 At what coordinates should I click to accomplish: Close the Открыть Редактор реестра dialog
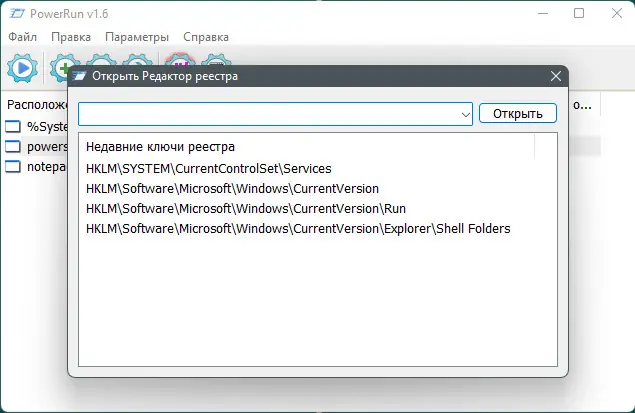tap(556, 76)
